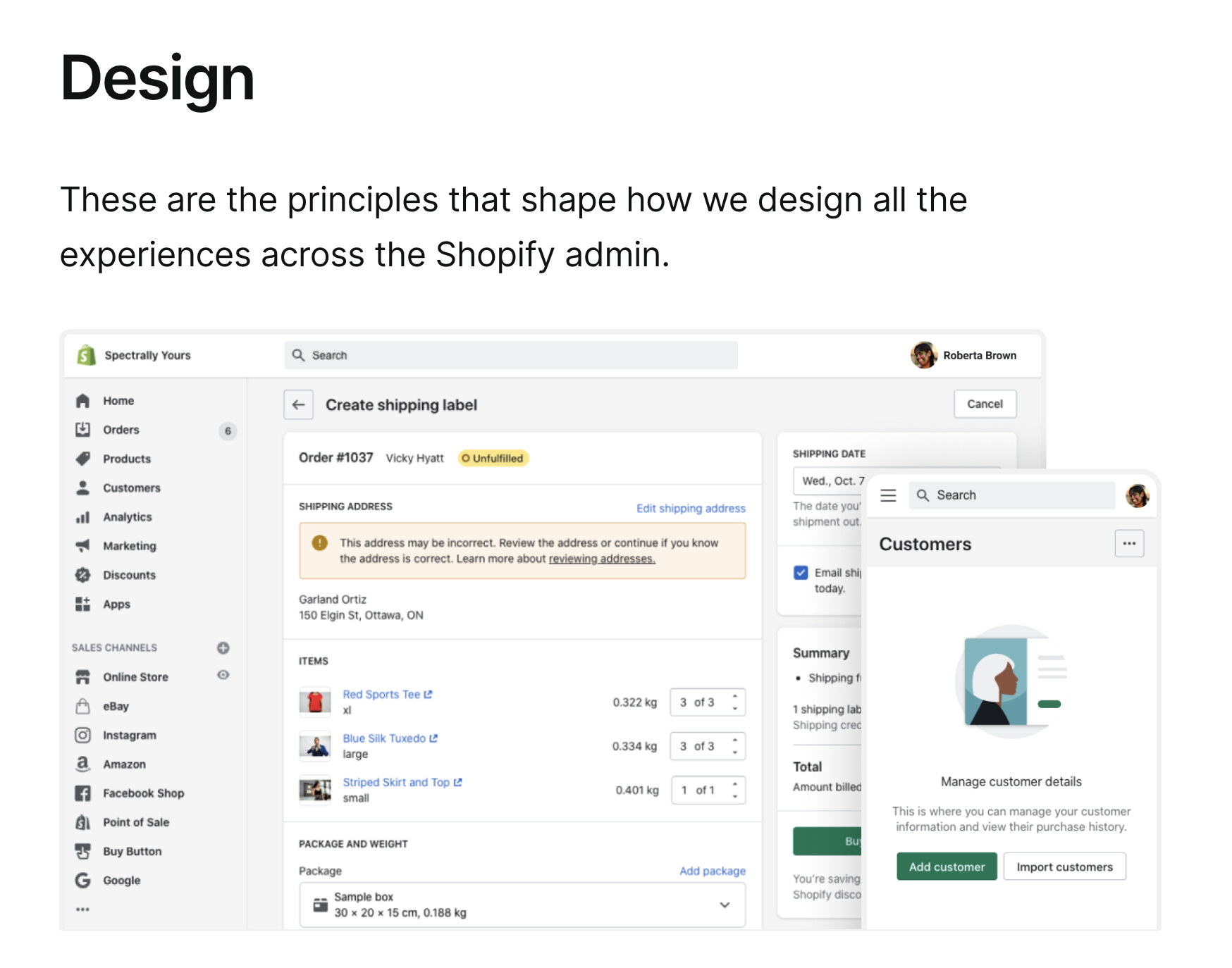Select the Orders icon showing 6 orders

(x=83, y=429)
